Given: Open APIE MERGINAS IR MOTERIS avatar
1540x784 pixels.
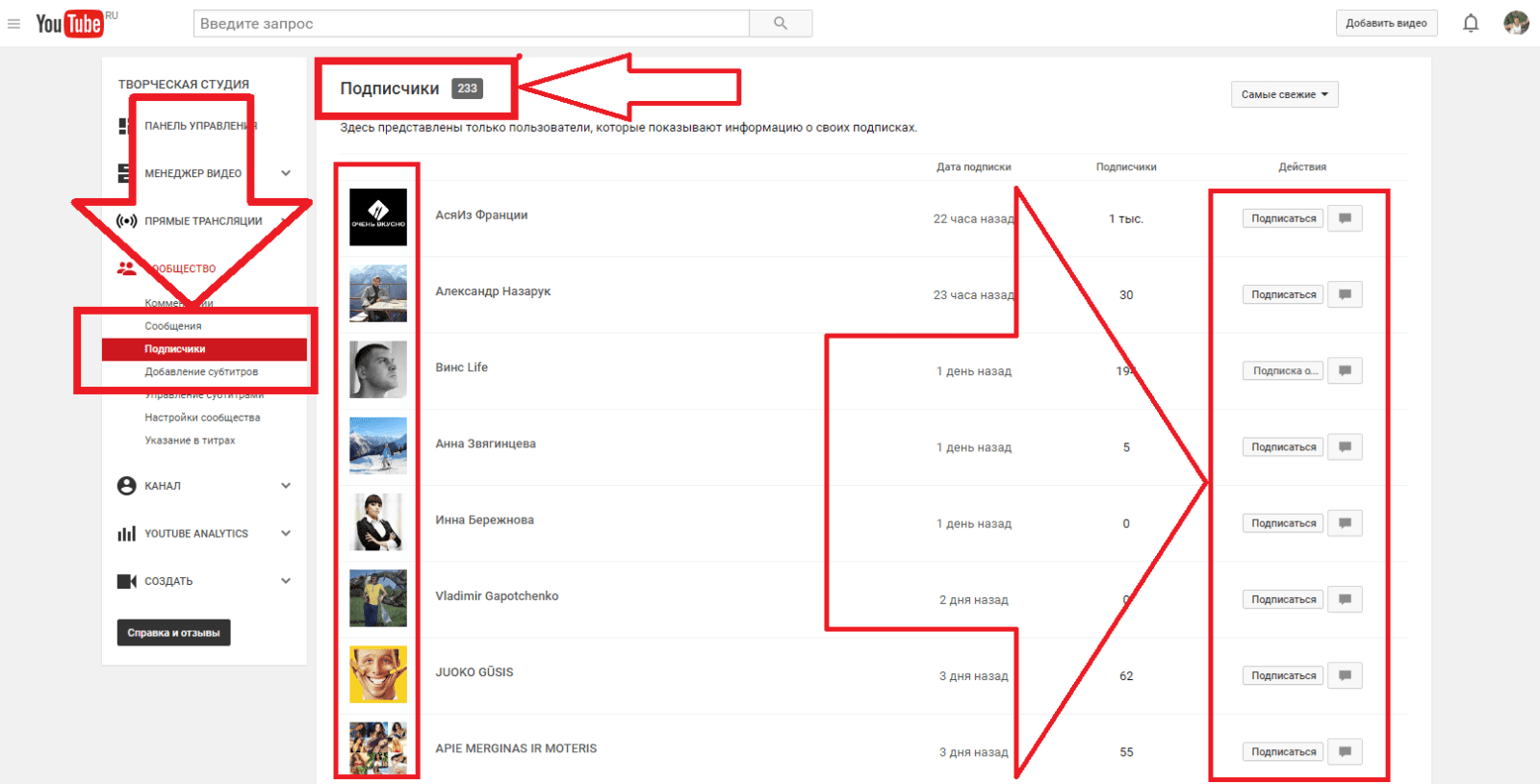Looking at the screenshot, I should coord(378,748).
